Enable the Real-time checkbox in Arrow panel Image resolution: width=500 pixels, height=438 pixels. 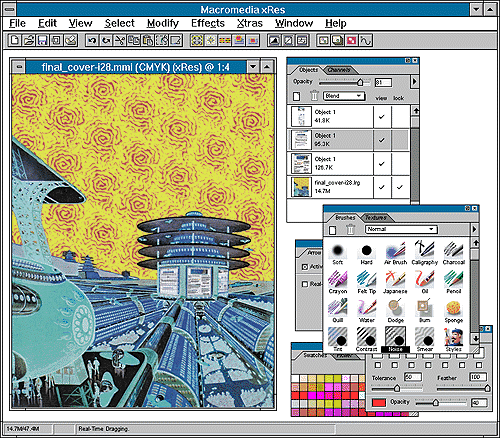305,284
